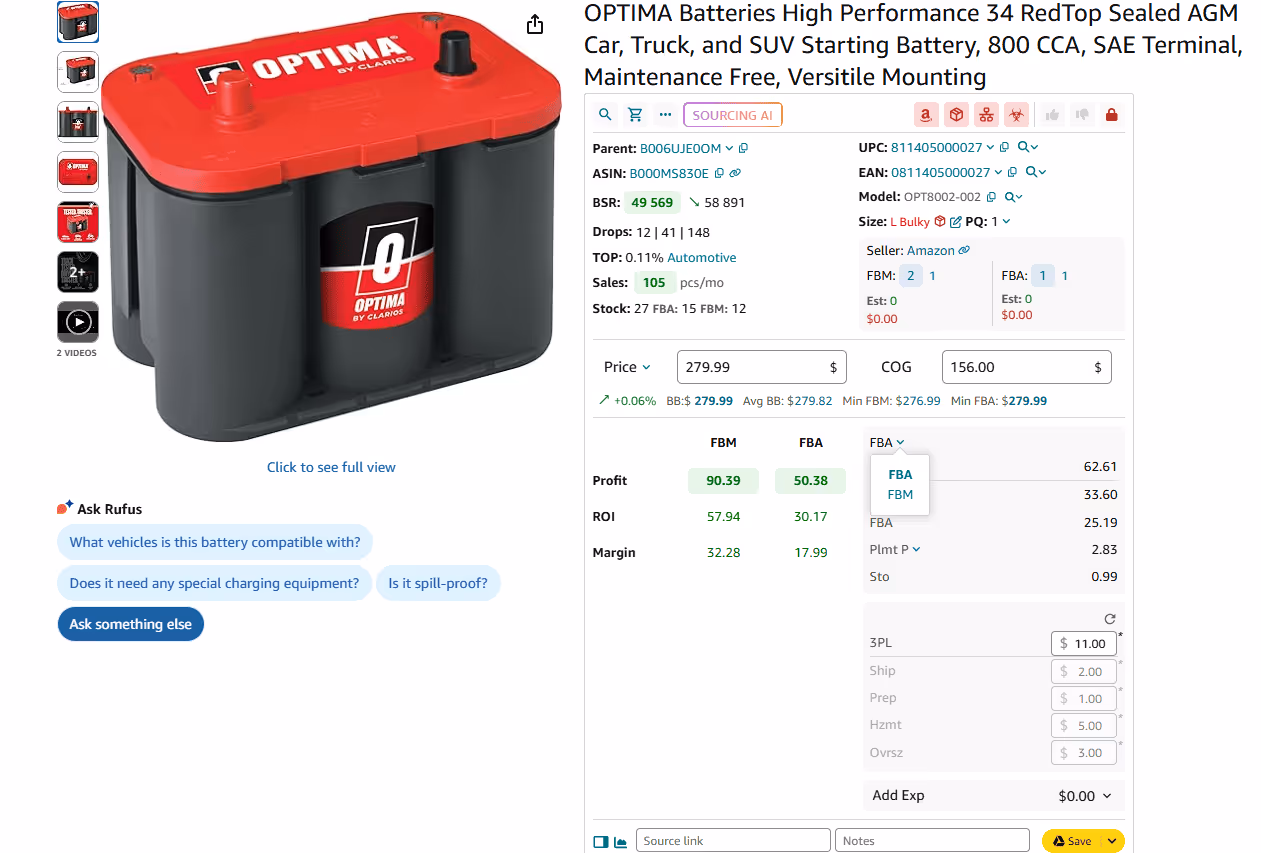Select FBA in the fulfillment popup
The height and width of the screenshot is (853, 1261).
click(900, 475)
